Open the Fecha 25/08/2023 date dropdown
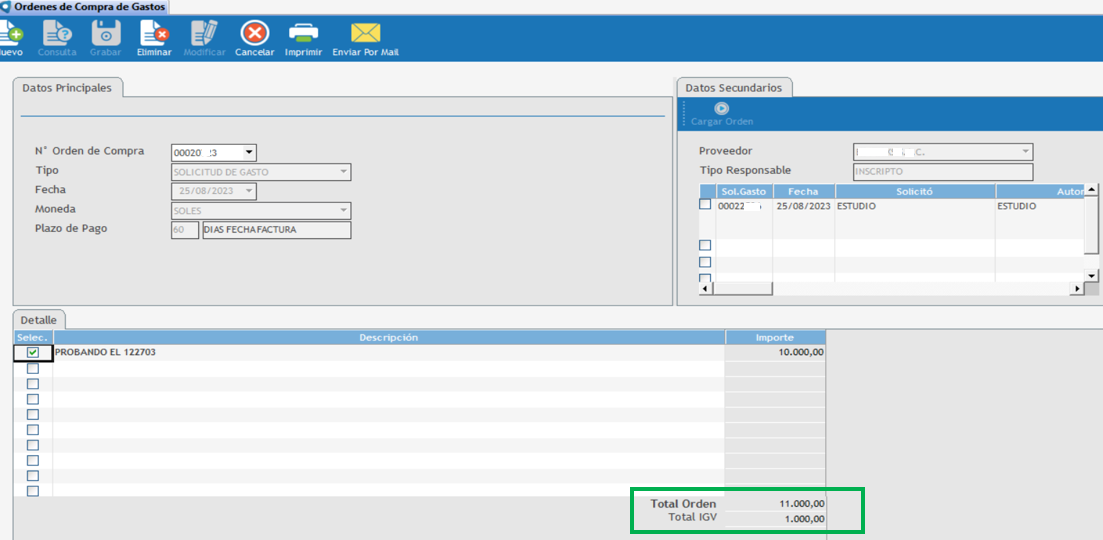Screen dimensions: 1103x540 pos(249,191)
